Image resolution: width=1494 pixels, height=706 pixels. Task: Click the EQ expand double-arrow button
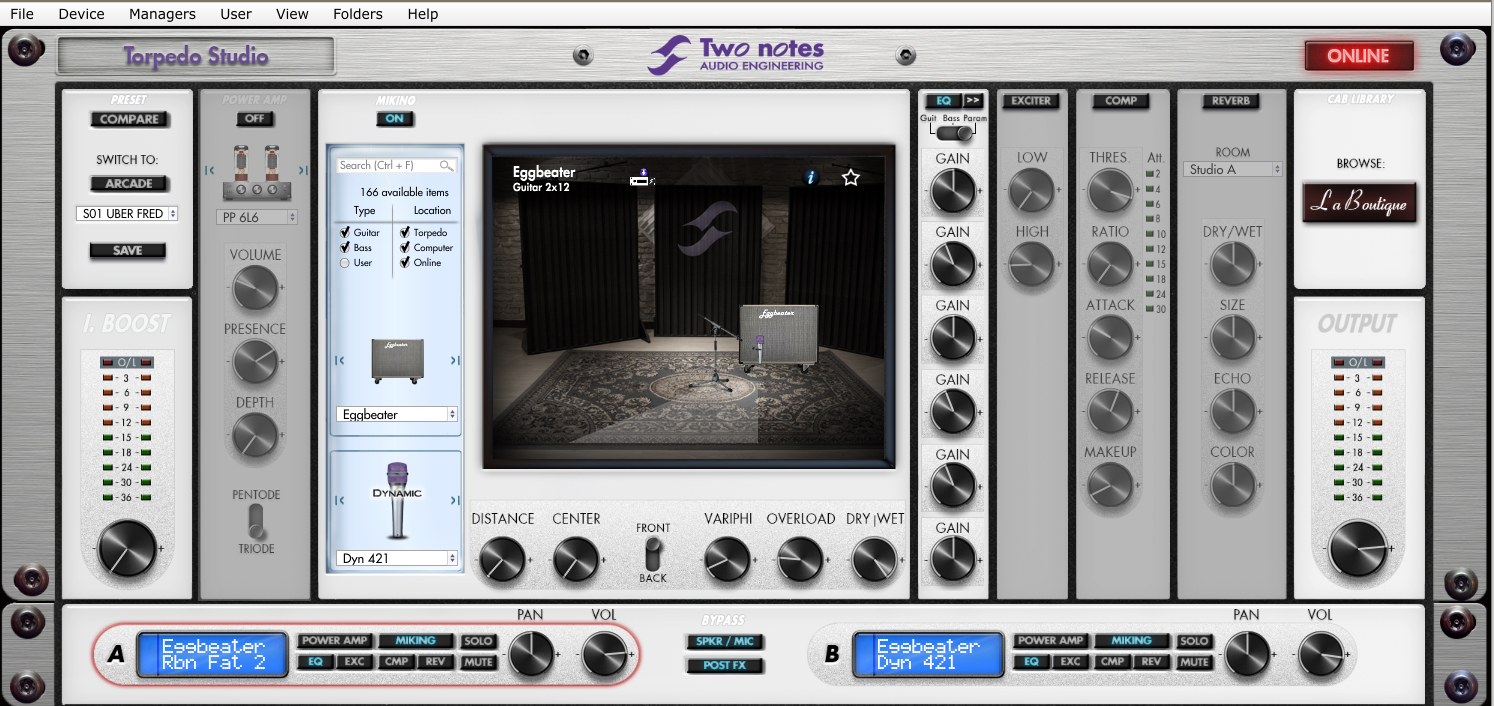click(972, 101)
